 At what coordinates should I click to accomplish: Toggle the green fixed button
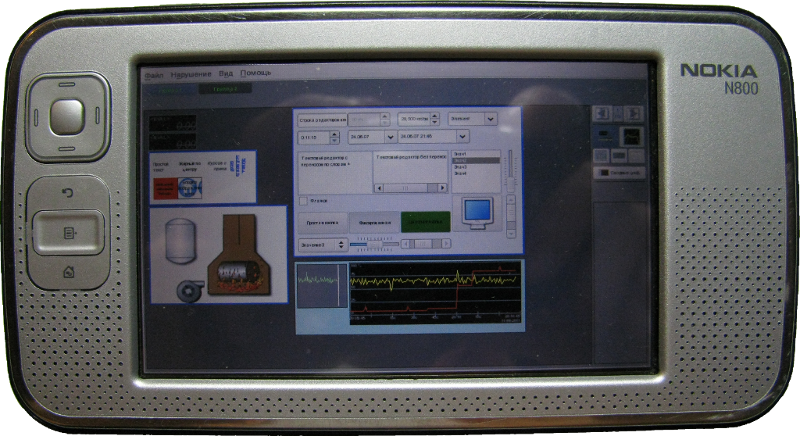tap(425, 220)
